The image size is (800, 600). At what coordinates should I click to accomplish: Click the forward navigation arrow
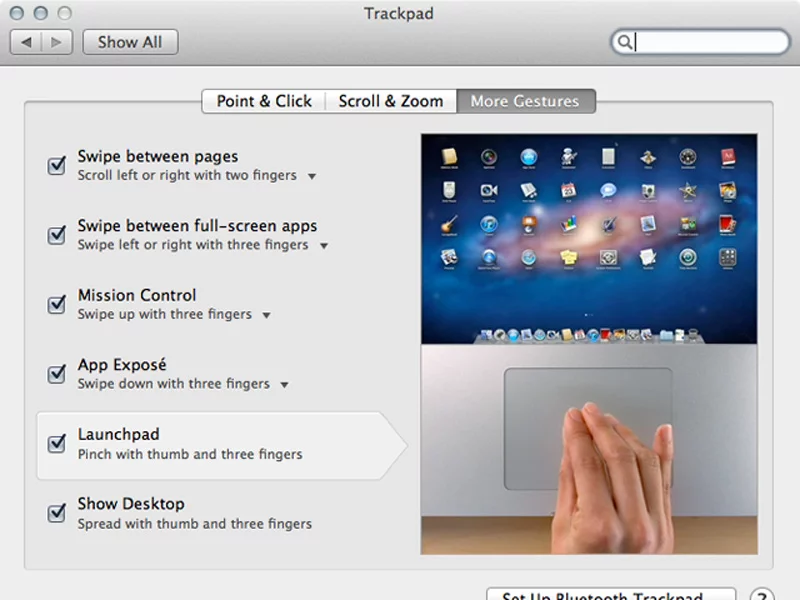56,42
